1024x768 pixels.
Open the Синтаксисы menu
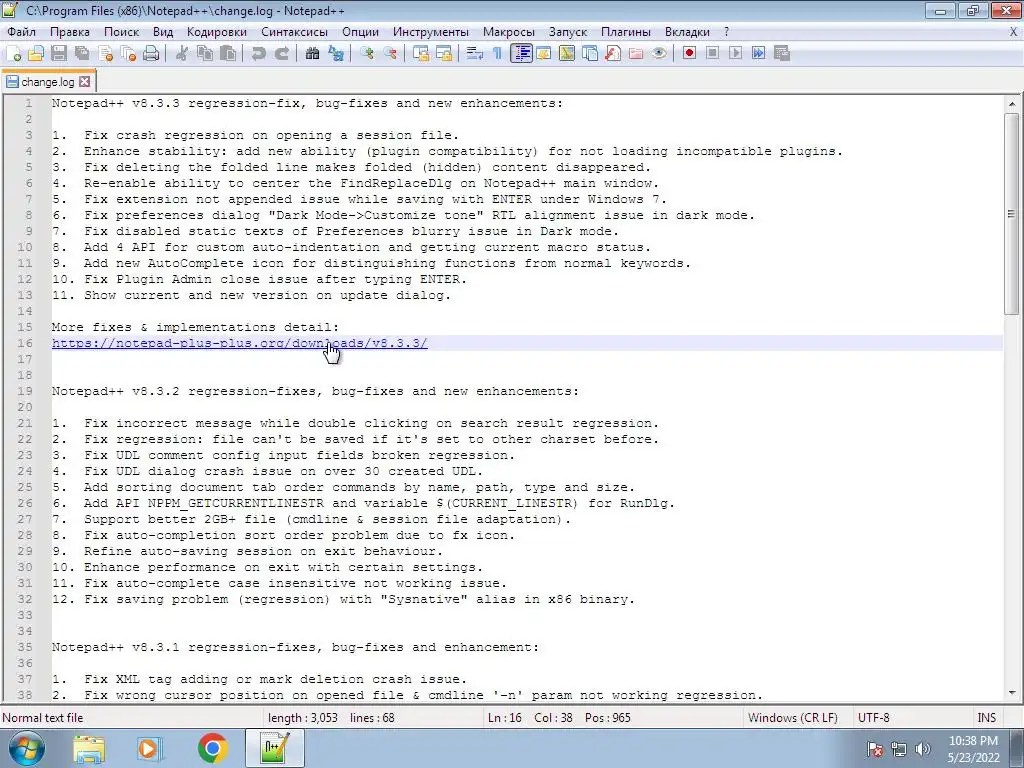[x=295, y=32]
